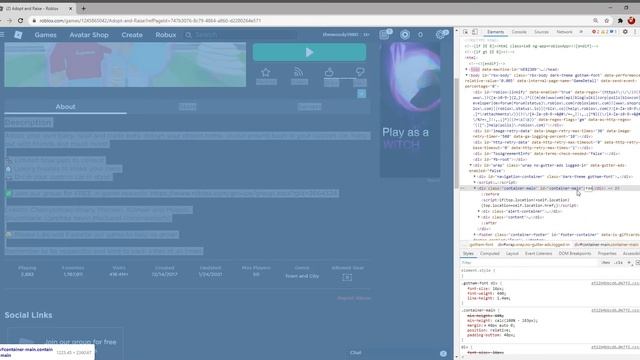640x360 pixels.
Task: Open the Layout pane tab
Action: [x=512, y=253]
